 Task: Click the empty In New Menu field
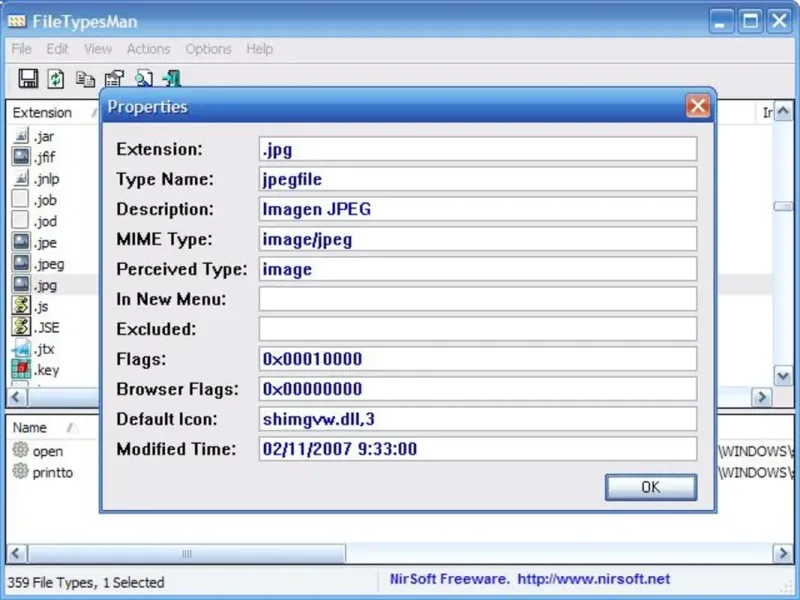(x=478, y=299)
